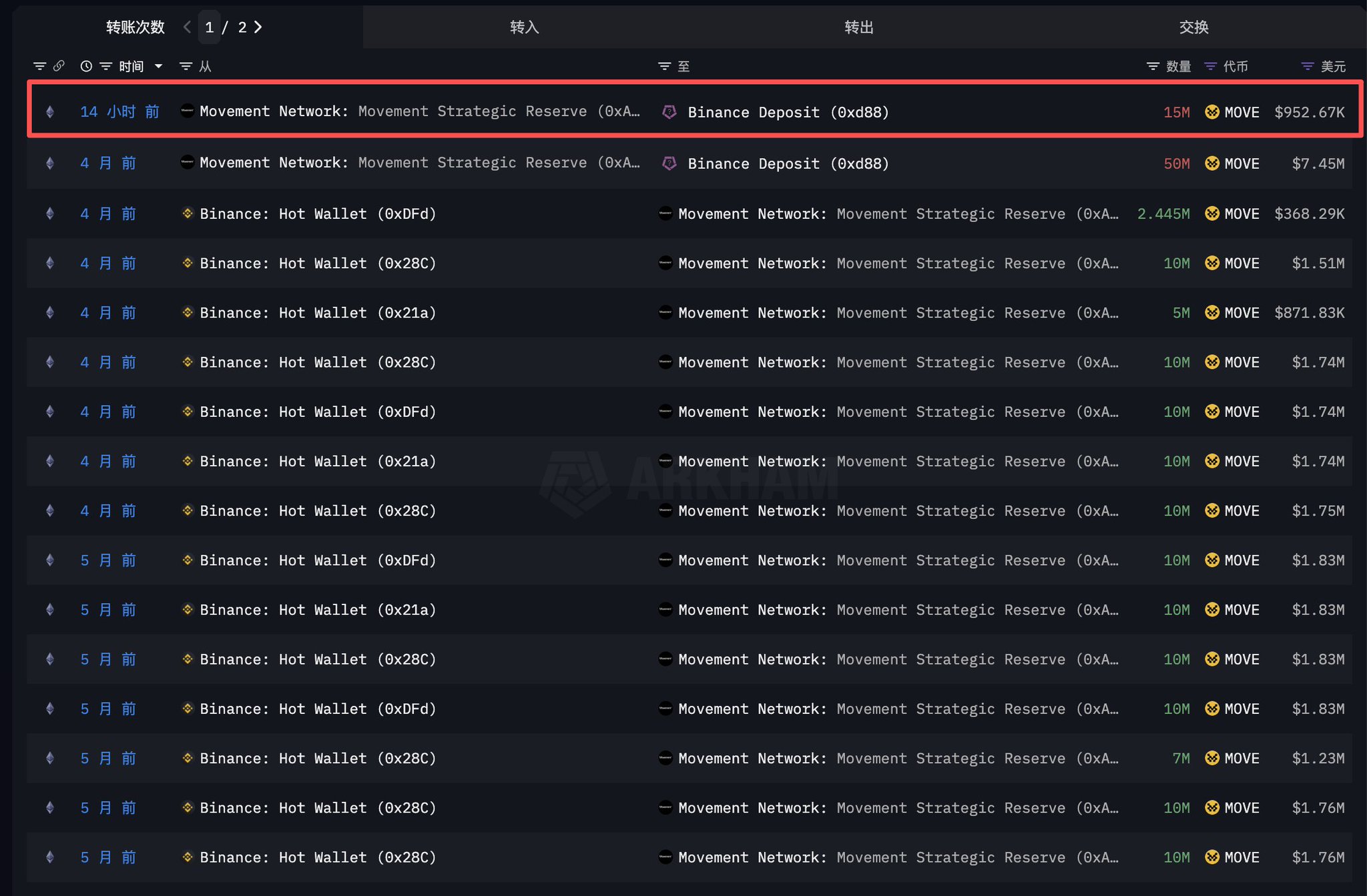Click the Ethereum icon in the 14 小时 前 row
The image size is (1367, 896).
tap(50, 112)
